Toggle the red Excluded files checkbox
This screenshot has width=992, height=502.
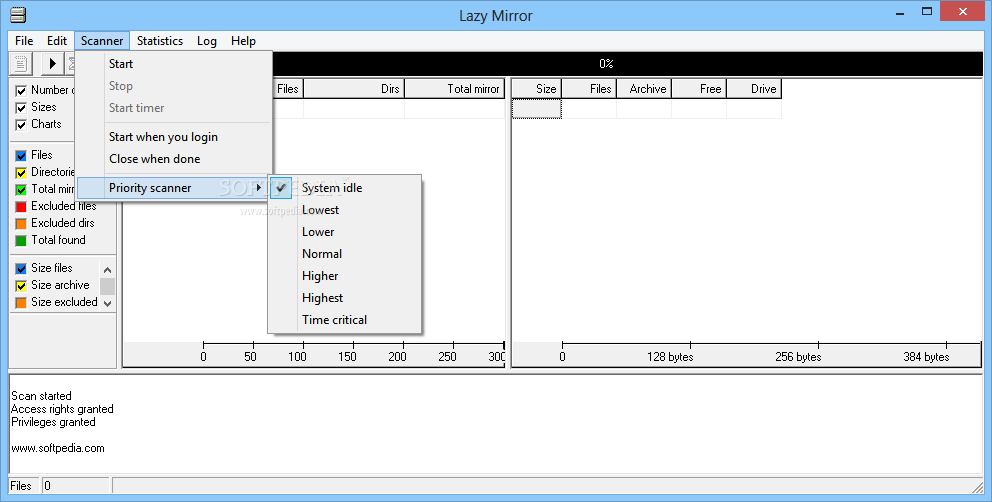point(21,206)
